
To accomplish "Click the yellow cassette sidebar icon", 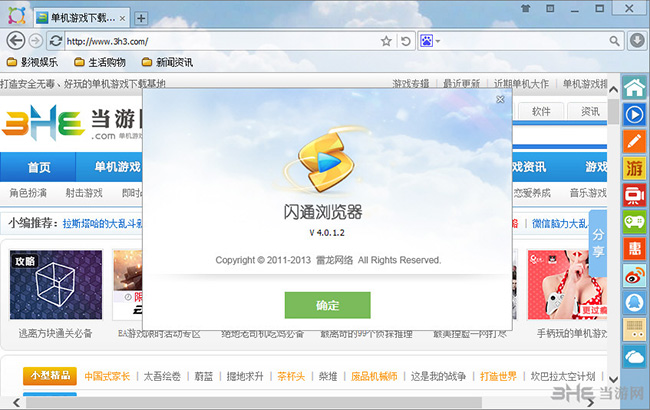I will click(635, 330).
